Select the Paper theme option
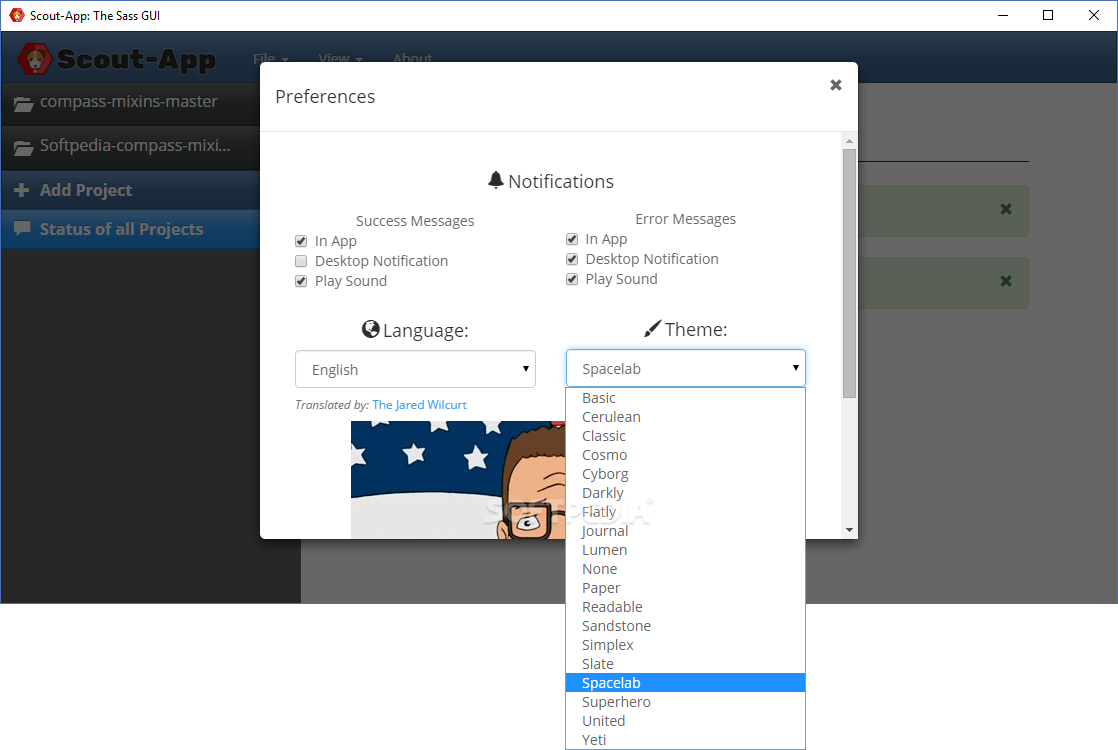The height and width of the screenshot is (750, 1118). click(685, 588)
